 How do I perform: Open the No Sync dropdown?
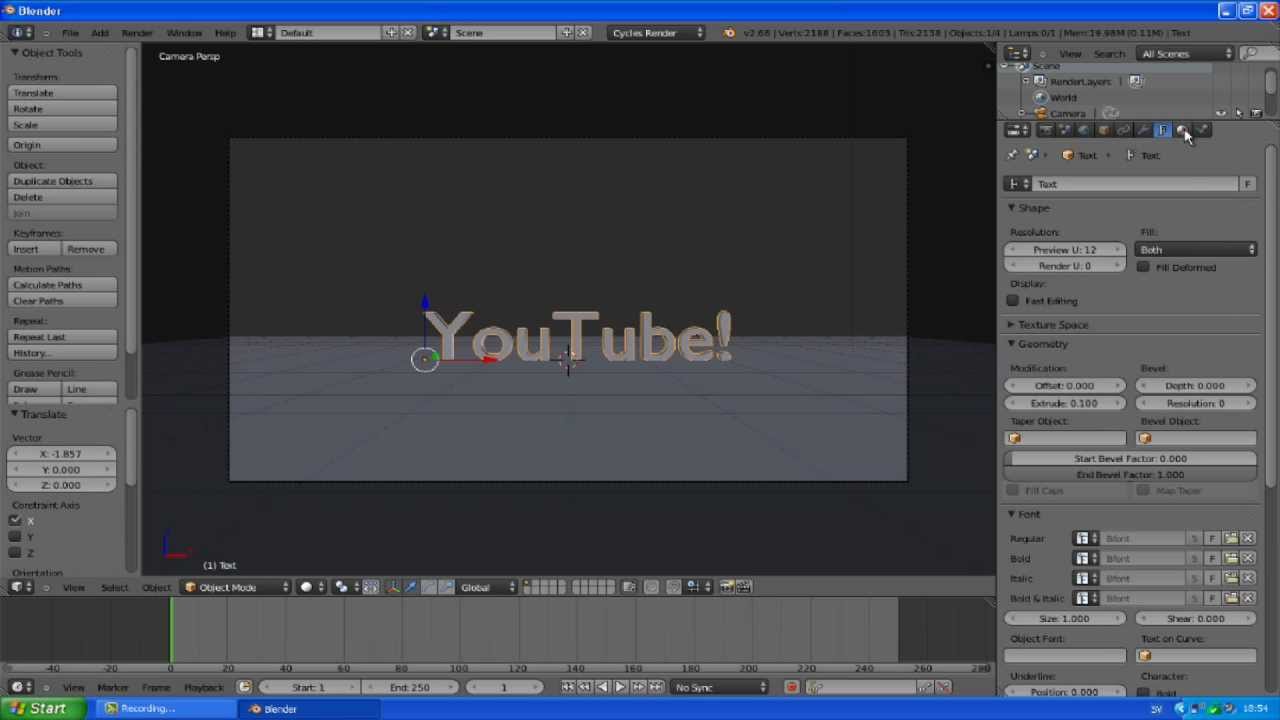[x=720, y=687]
